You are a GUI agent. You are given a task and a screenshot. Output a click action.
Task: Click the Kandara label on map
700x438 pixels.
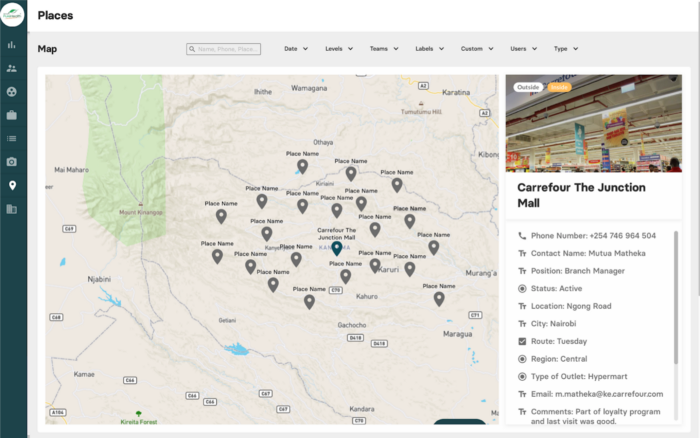pos(362,409)
